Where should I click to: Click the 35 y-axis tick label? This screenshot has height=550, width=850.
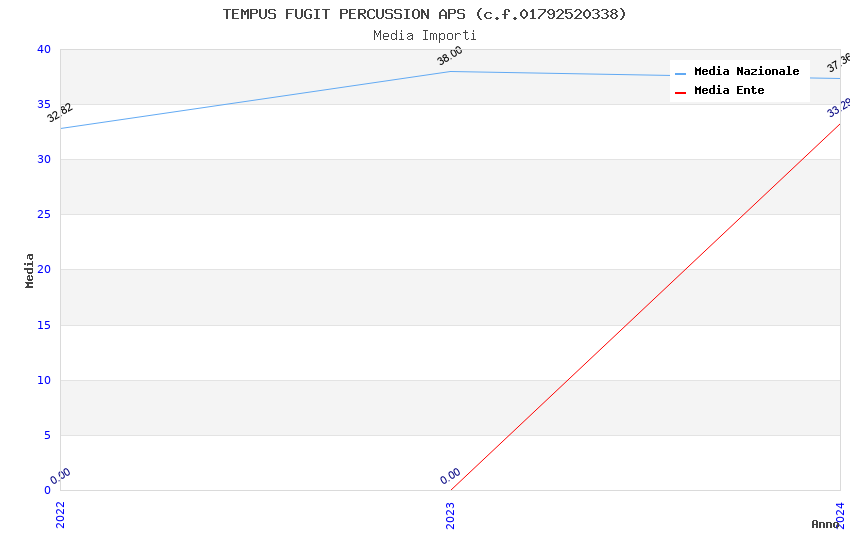pyautogui.click(x=43, y=104)
